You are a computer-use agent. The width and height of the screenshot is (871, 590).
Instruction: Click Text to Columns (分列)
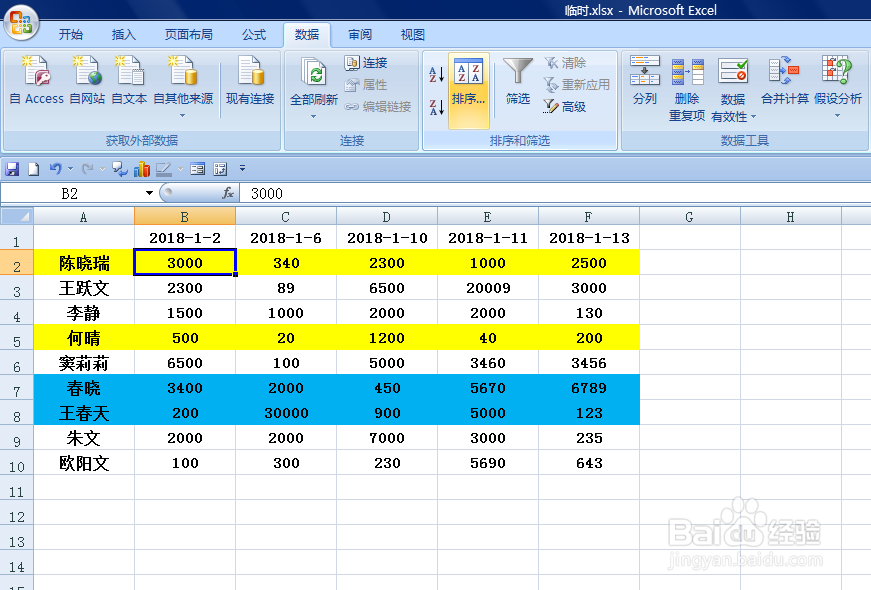[x=644, y=81]
